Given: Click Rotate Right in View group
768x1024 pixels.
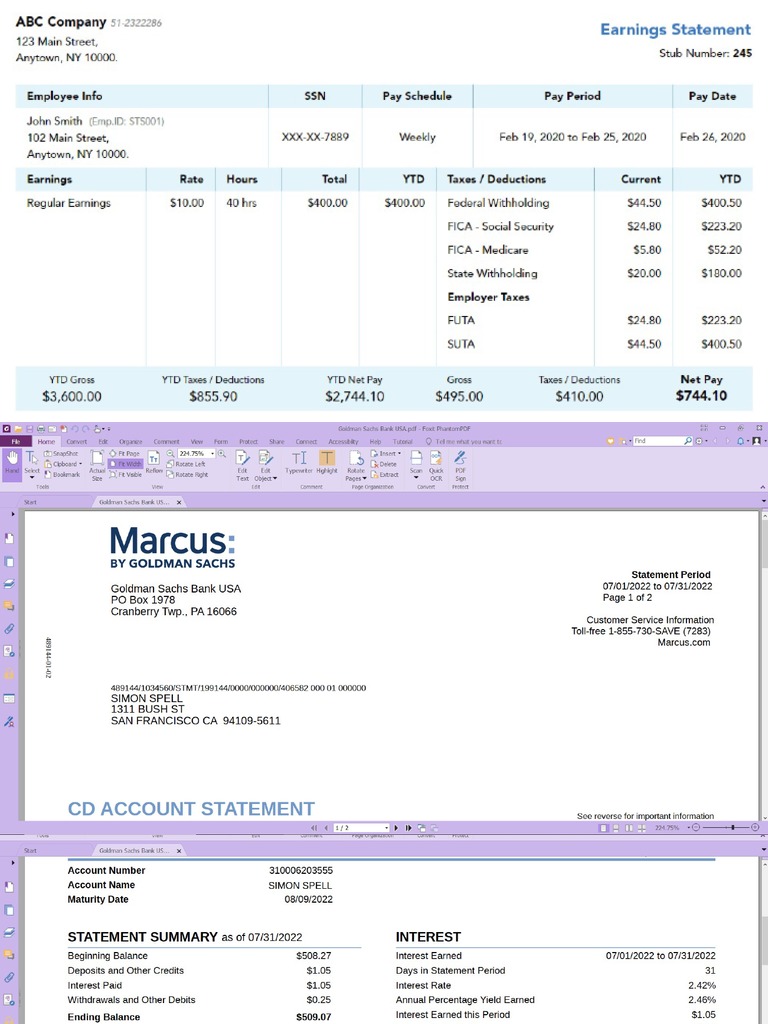Looking at the screenshot, I should coord(187,474).
